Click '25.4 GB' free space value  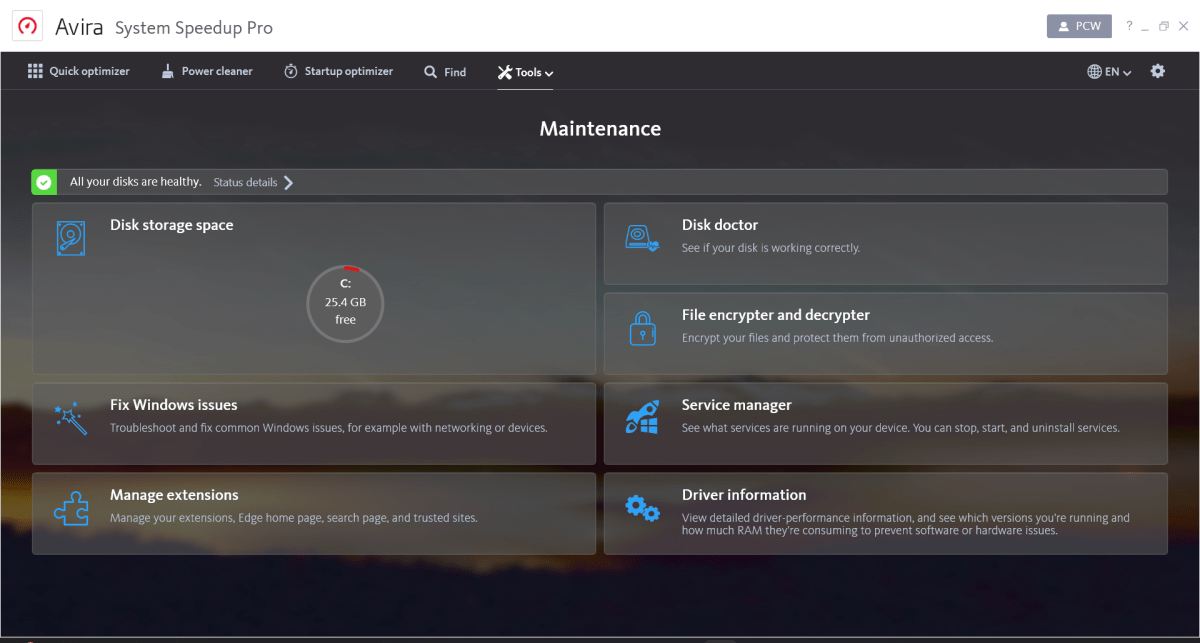[345, 302]
